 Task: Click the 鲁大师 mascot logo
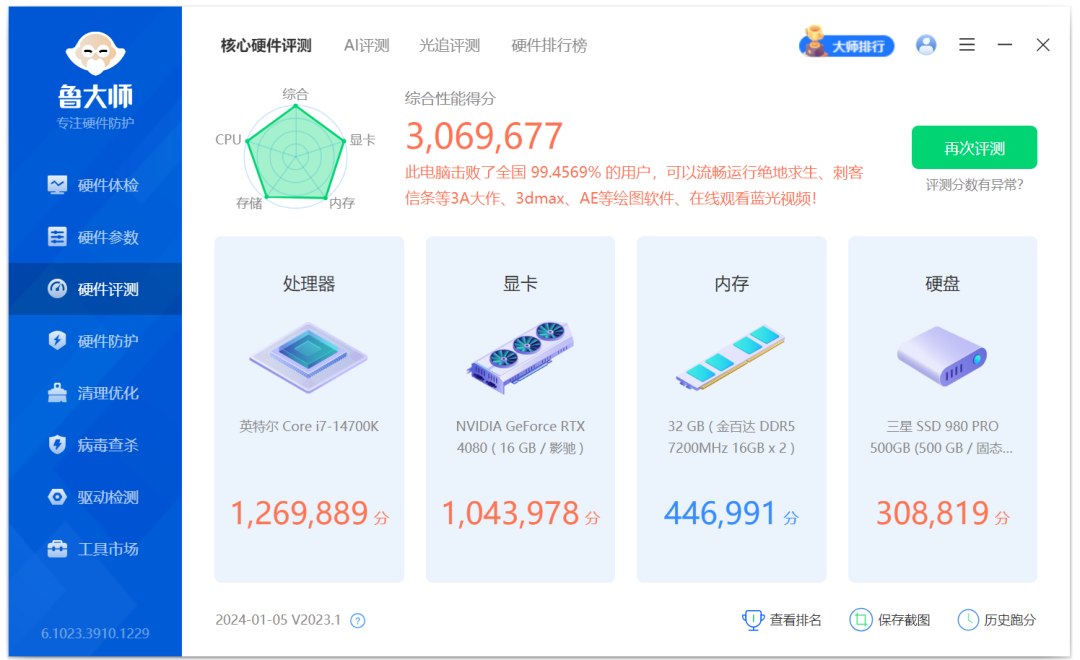pyautogui.click(x=95, y=53)
